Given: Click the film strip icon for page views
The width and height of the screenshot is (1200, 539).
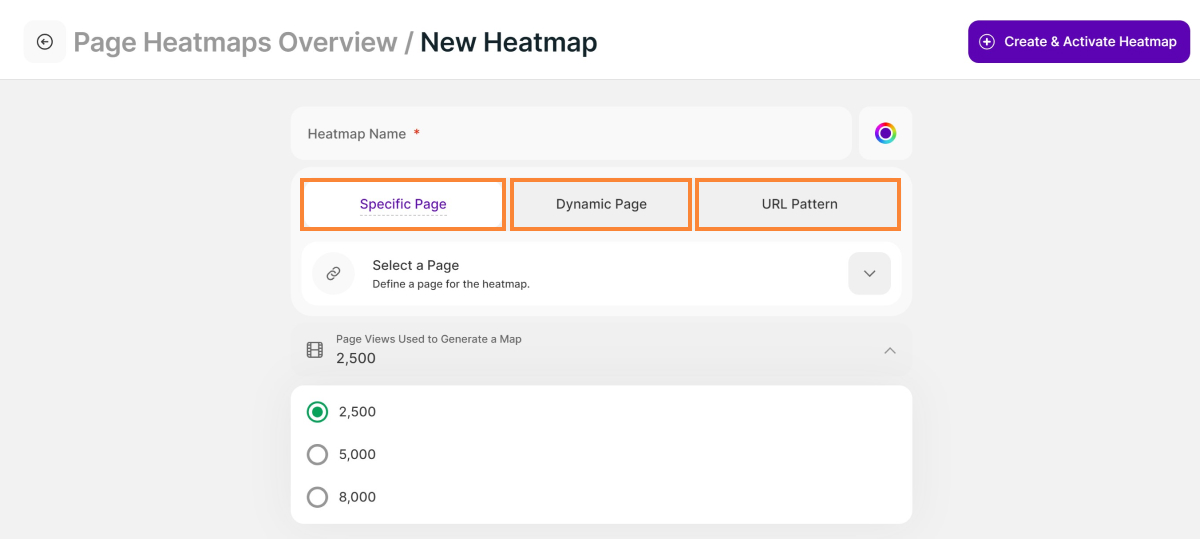Looking at the screenshot, I should [315, 350].
